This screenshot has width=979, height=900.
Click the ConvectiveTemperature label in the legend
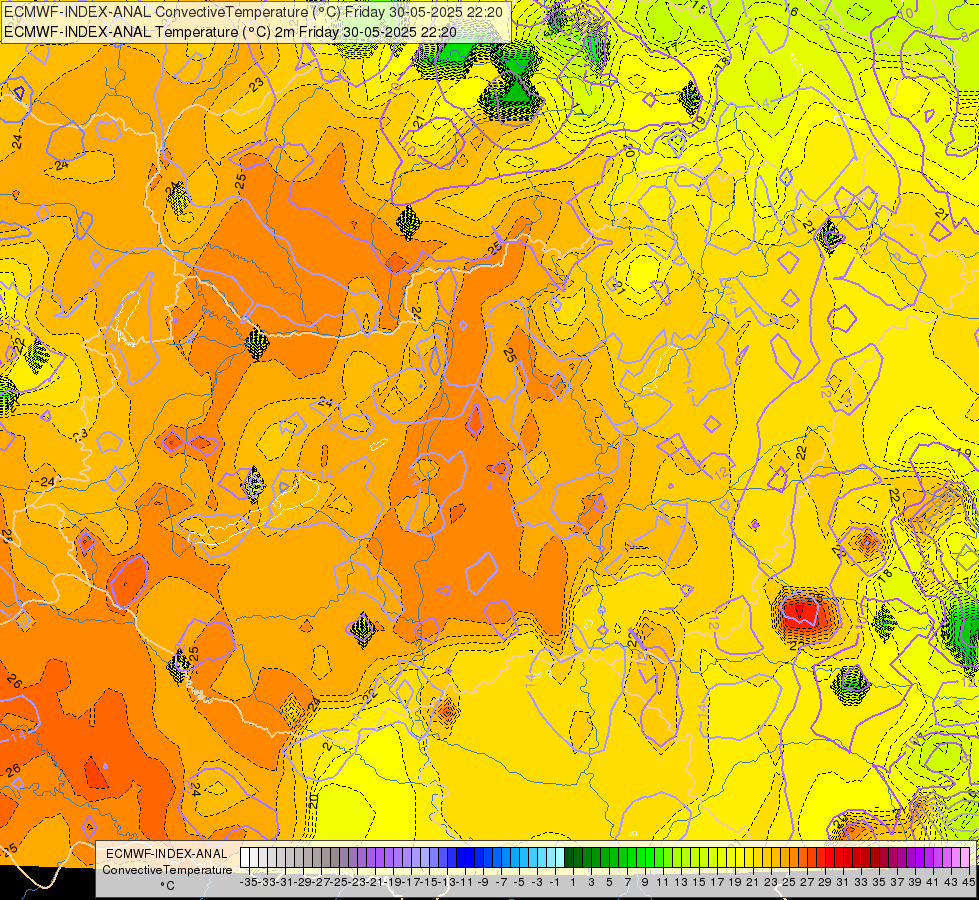(167, 869)
